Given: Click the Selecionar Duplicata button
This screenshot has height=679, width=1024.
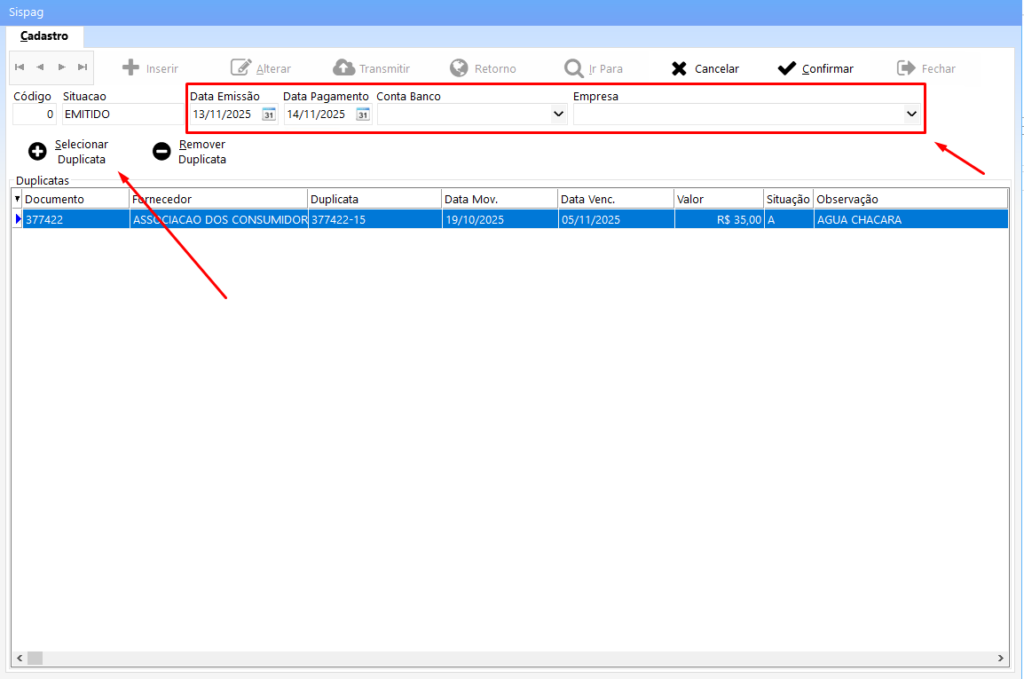Looking at the screenshot, I should click(68, 151).
